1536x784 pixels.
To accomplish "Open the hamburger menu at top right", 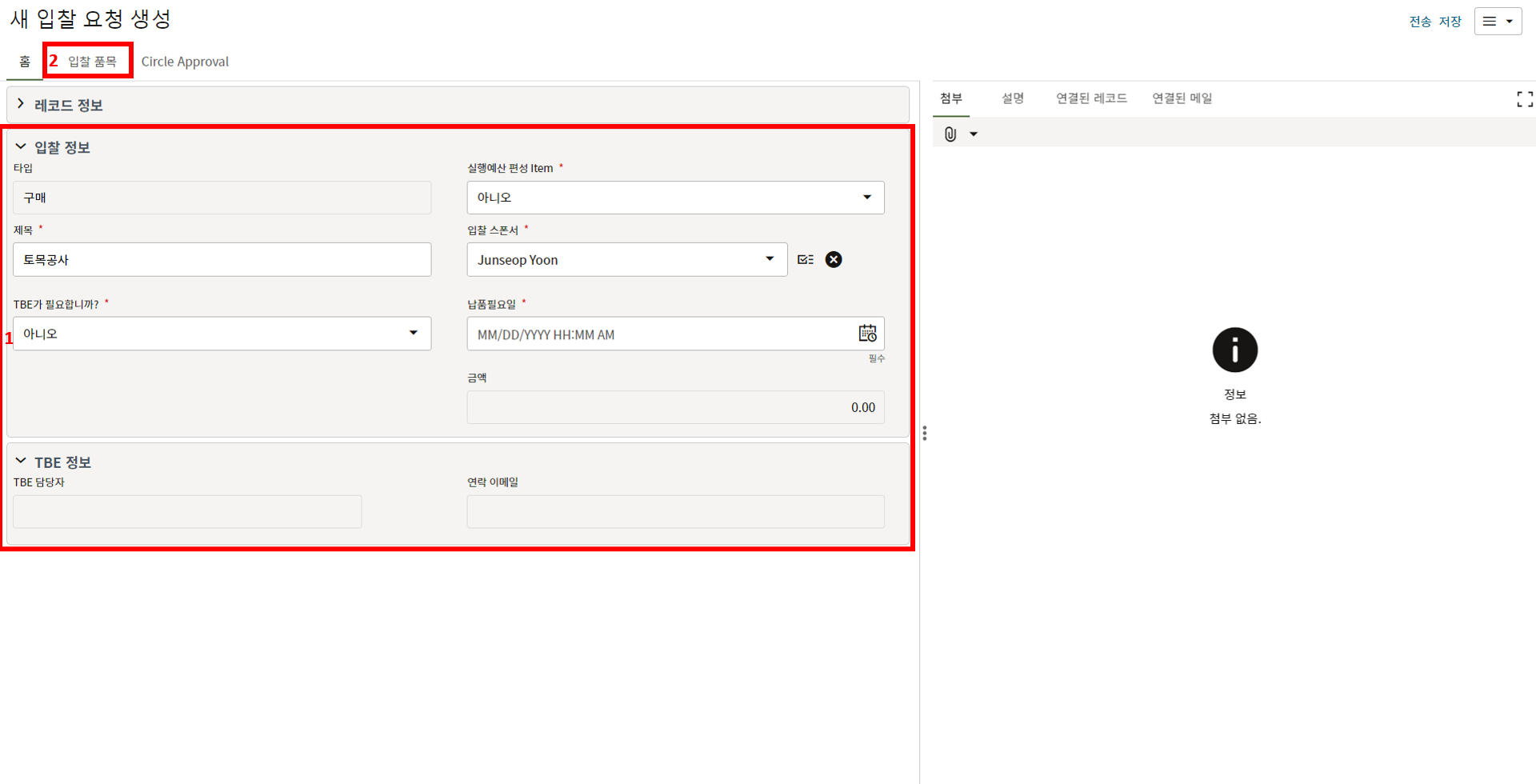I will coord(1498,22).
